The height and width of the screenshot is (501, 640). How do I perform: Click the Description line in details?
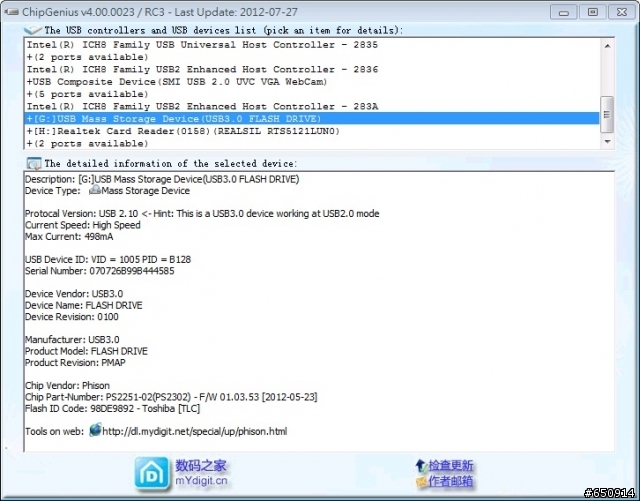tap(162, 179)
